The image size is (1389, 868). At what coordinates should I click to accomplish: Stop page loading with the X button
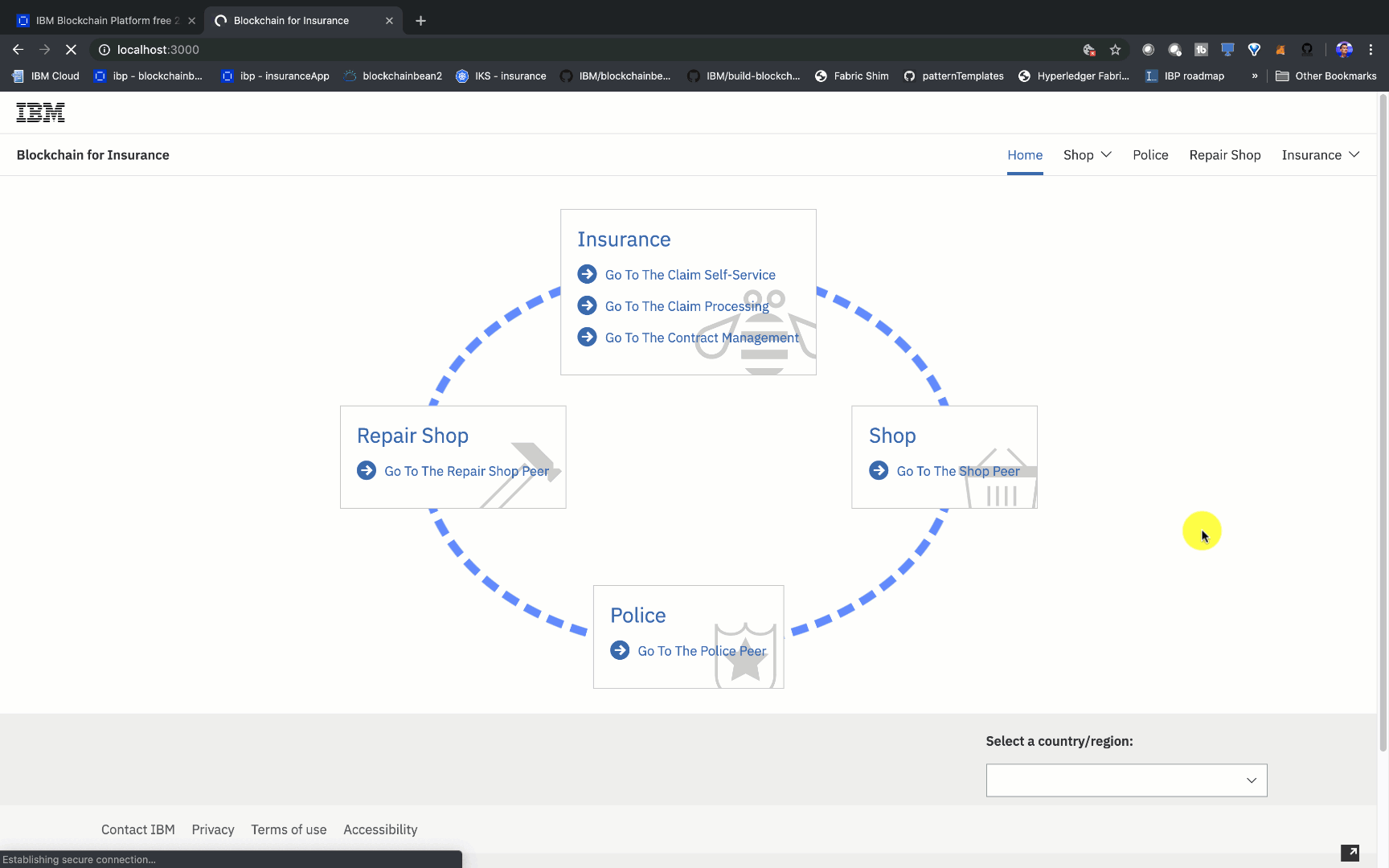(71, 50)
